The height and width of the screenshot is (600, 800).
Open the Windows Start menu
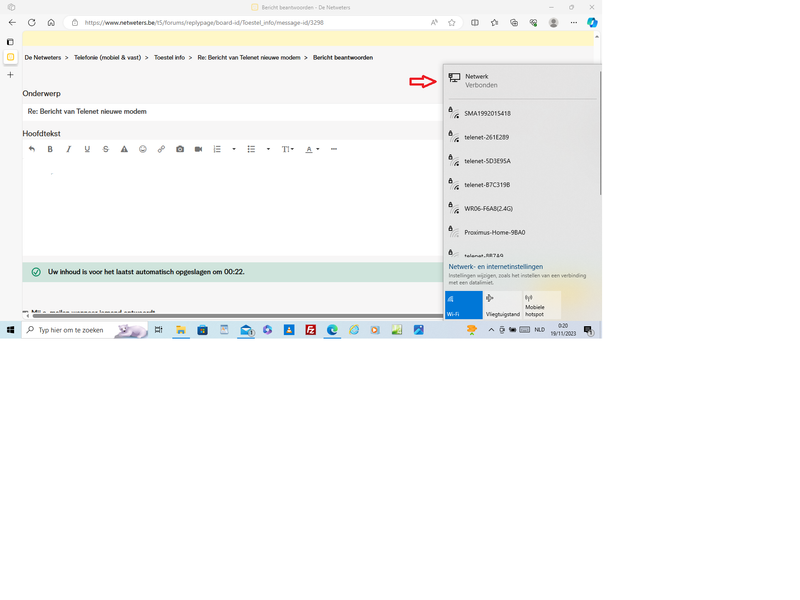point(11,330)
